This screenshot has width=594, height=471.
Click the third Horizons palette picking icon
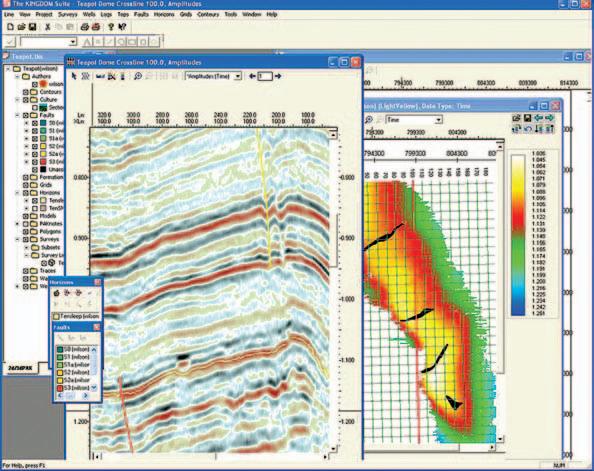(x=78, y=293)
